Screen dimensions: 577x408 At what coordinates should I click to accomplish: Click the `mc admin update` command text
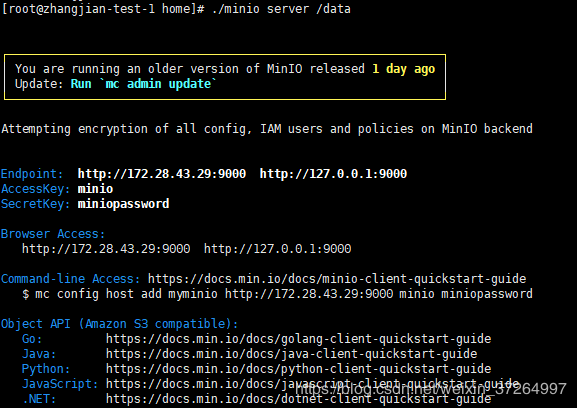(x=158, y=84)
